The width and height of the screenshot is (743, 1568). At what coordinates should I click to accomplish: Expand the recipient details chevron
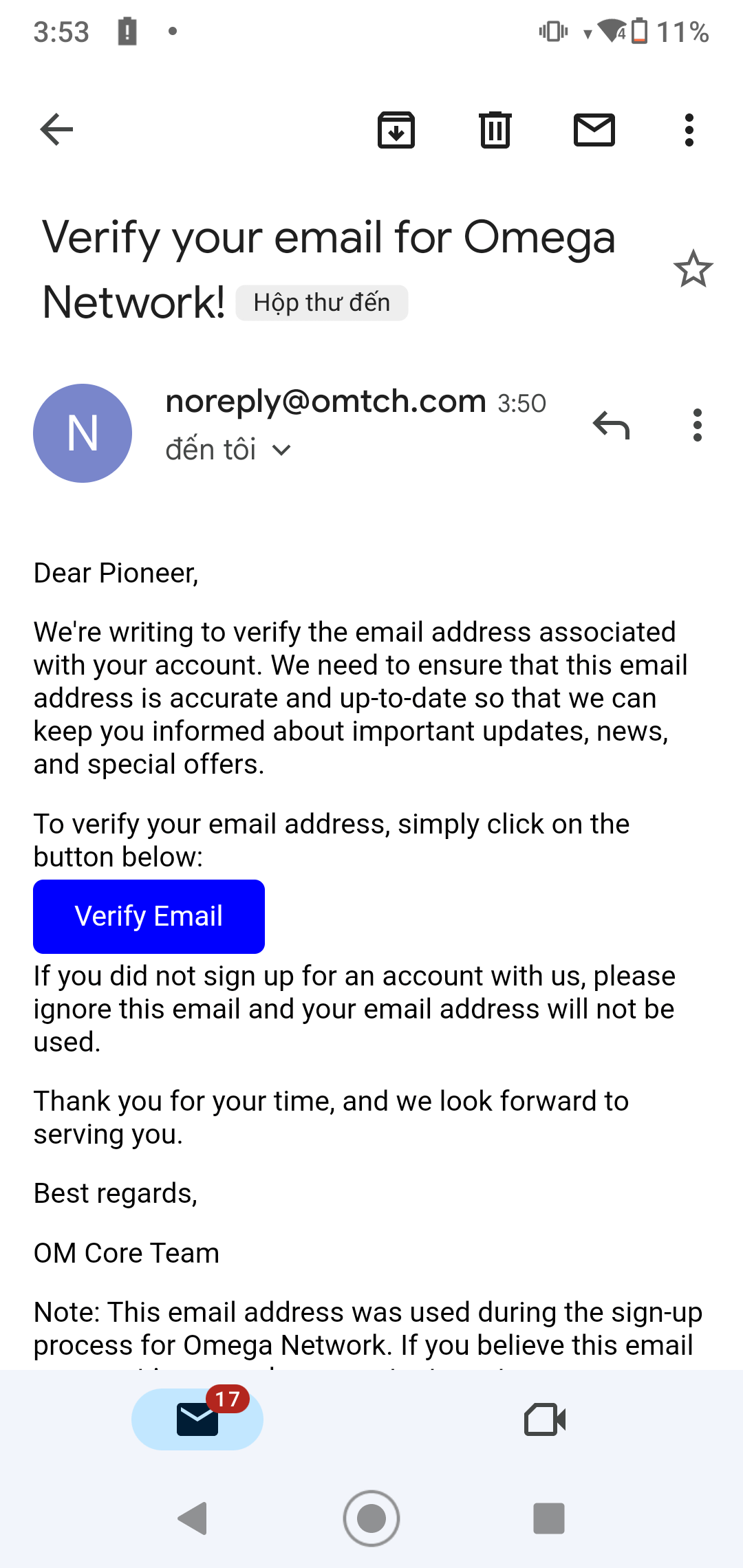pyautogui.click(x=281, y=450)
